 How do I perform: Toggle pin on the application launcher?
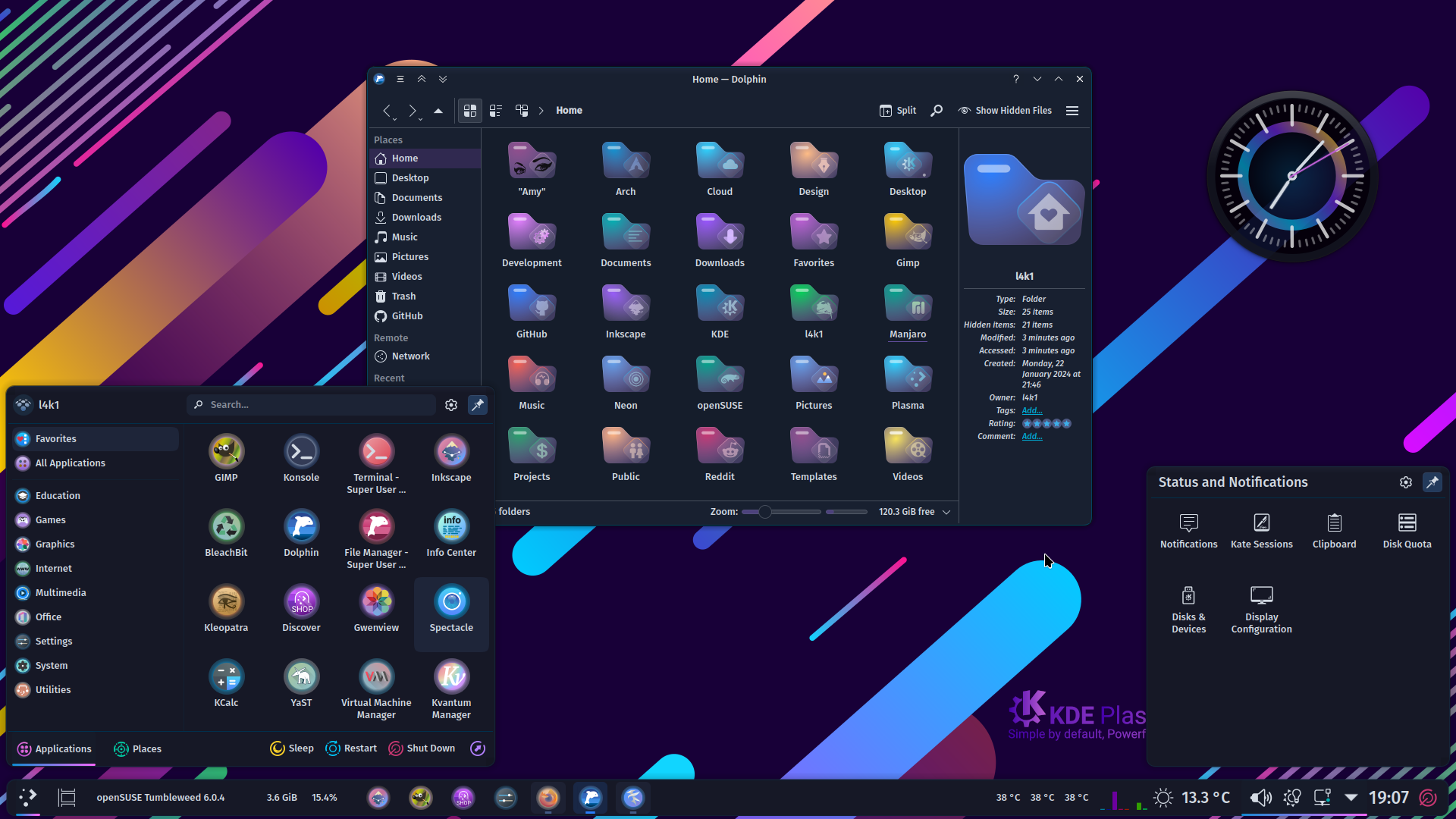pos(478,405)
